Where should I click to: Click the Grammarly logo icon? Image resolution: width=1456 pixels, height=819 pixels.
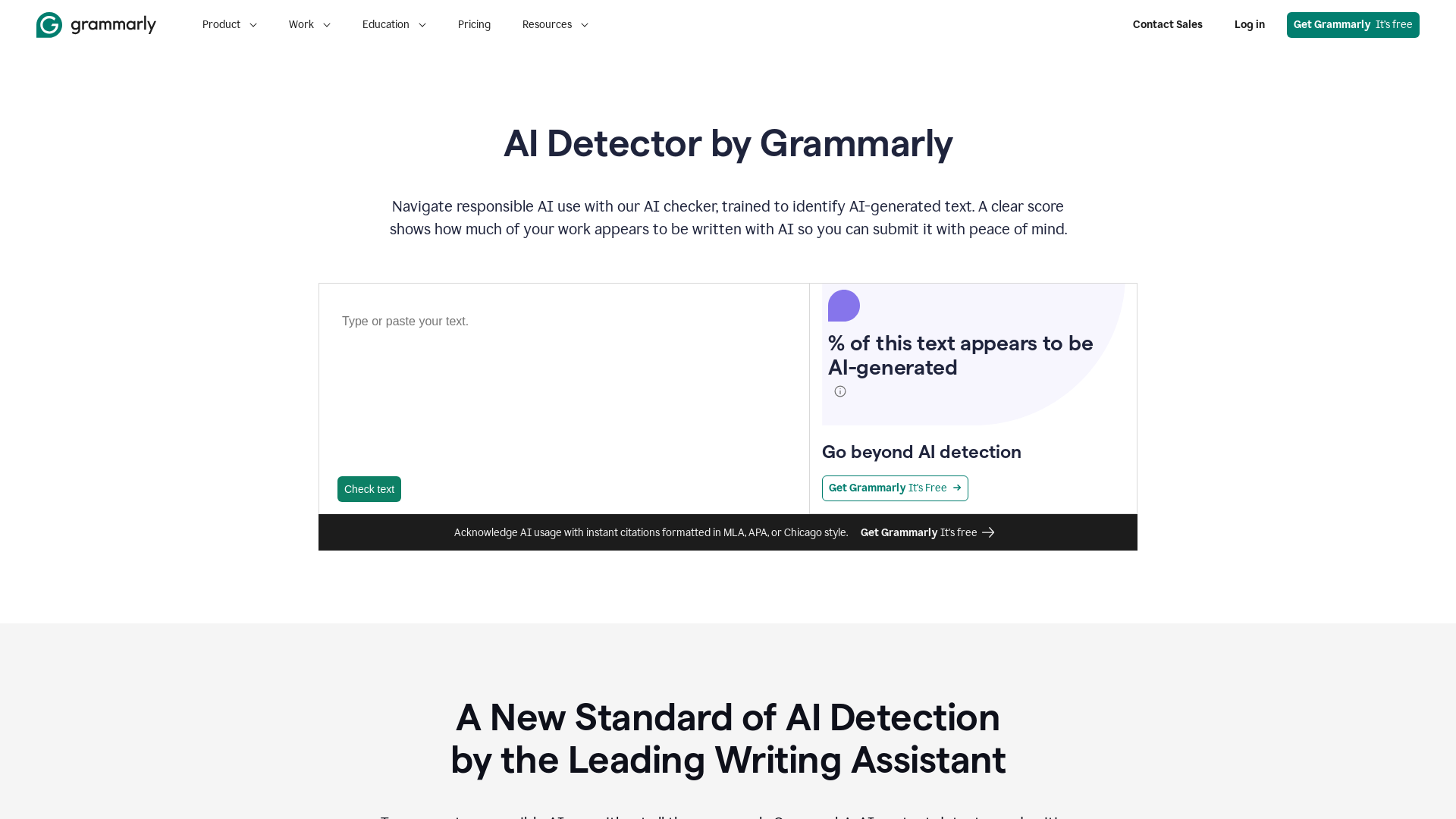coord(48,24)
